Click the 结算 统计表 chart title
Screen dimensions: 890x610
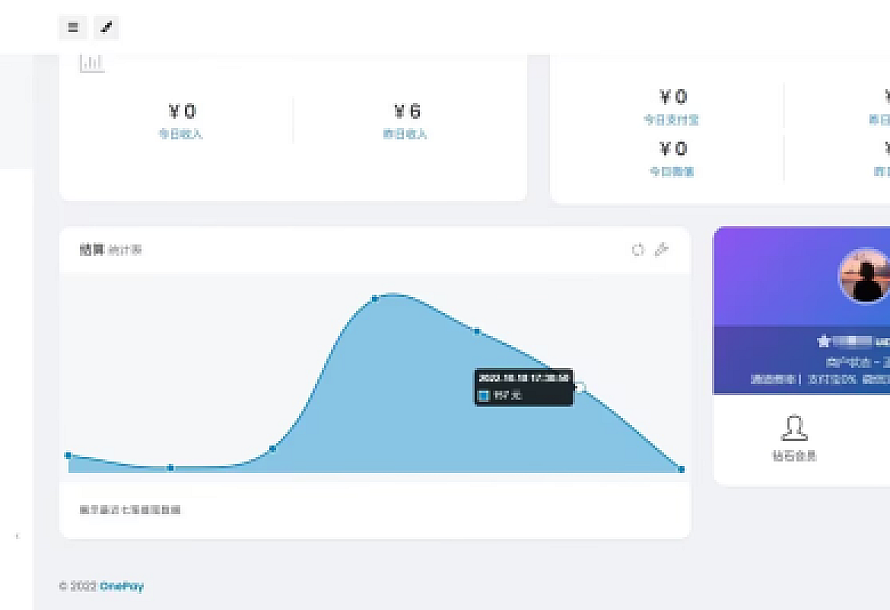click(x=111, y=250)
